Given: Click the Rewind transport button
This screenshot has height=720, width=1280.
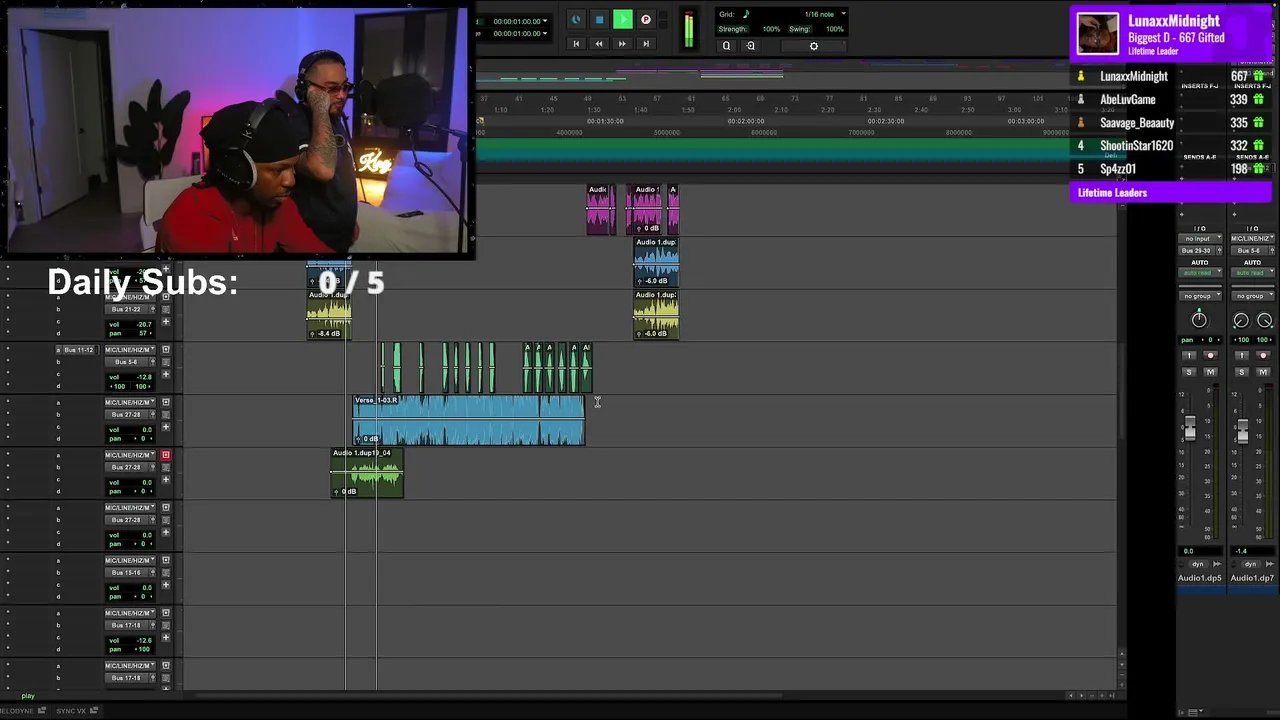Looking at the screenshot, I should click(599, 44).
